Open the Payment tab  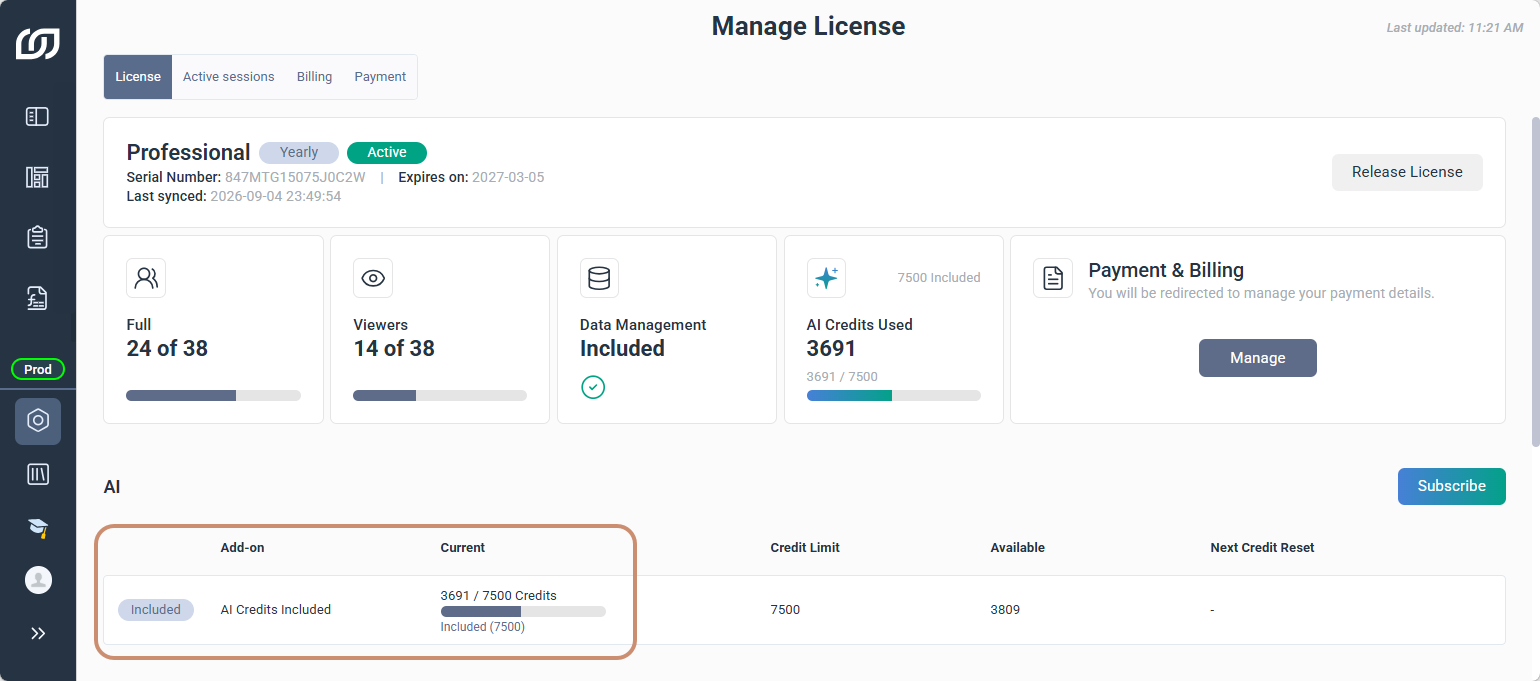[x=380, y=77]
